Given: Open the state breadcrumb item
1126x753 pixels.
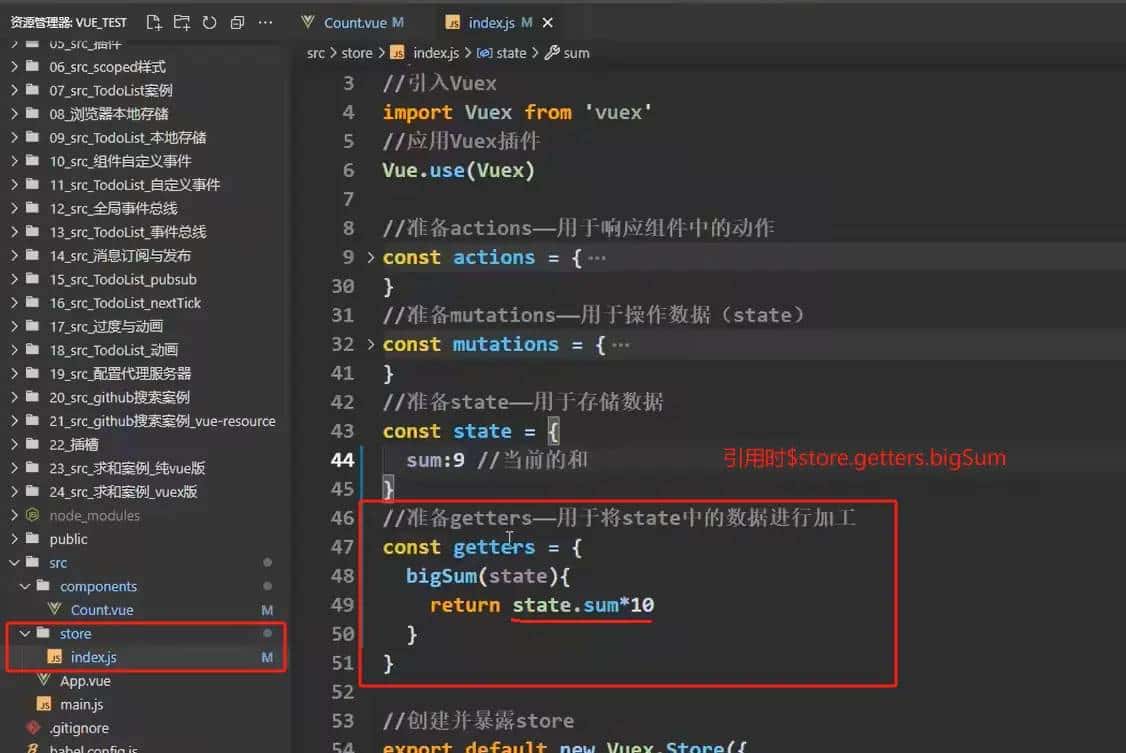Looking at the screenshot, I should coord(512,53).
